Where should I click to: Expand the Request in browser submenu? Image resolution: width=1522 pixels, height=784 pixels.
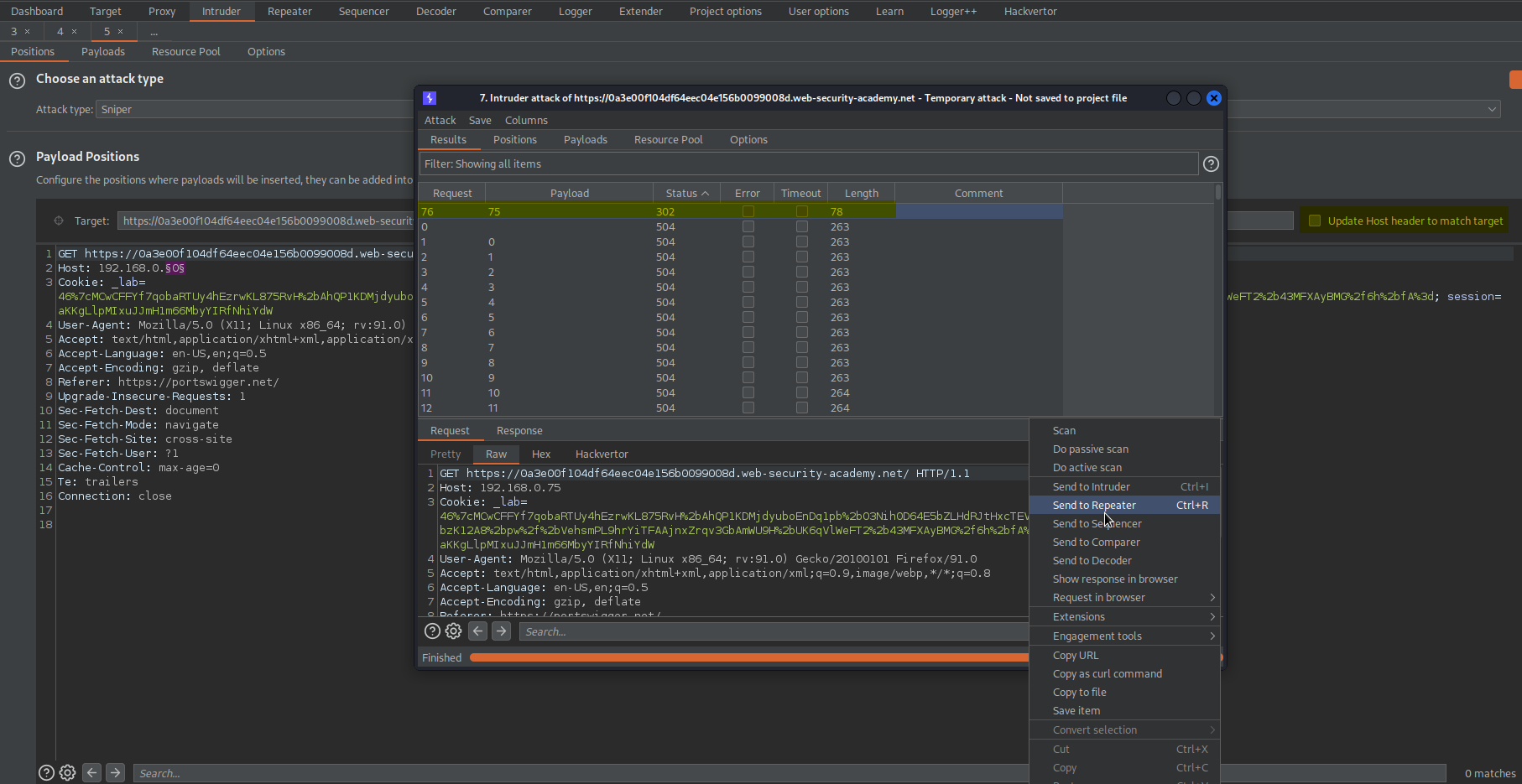click(1124, 598)
